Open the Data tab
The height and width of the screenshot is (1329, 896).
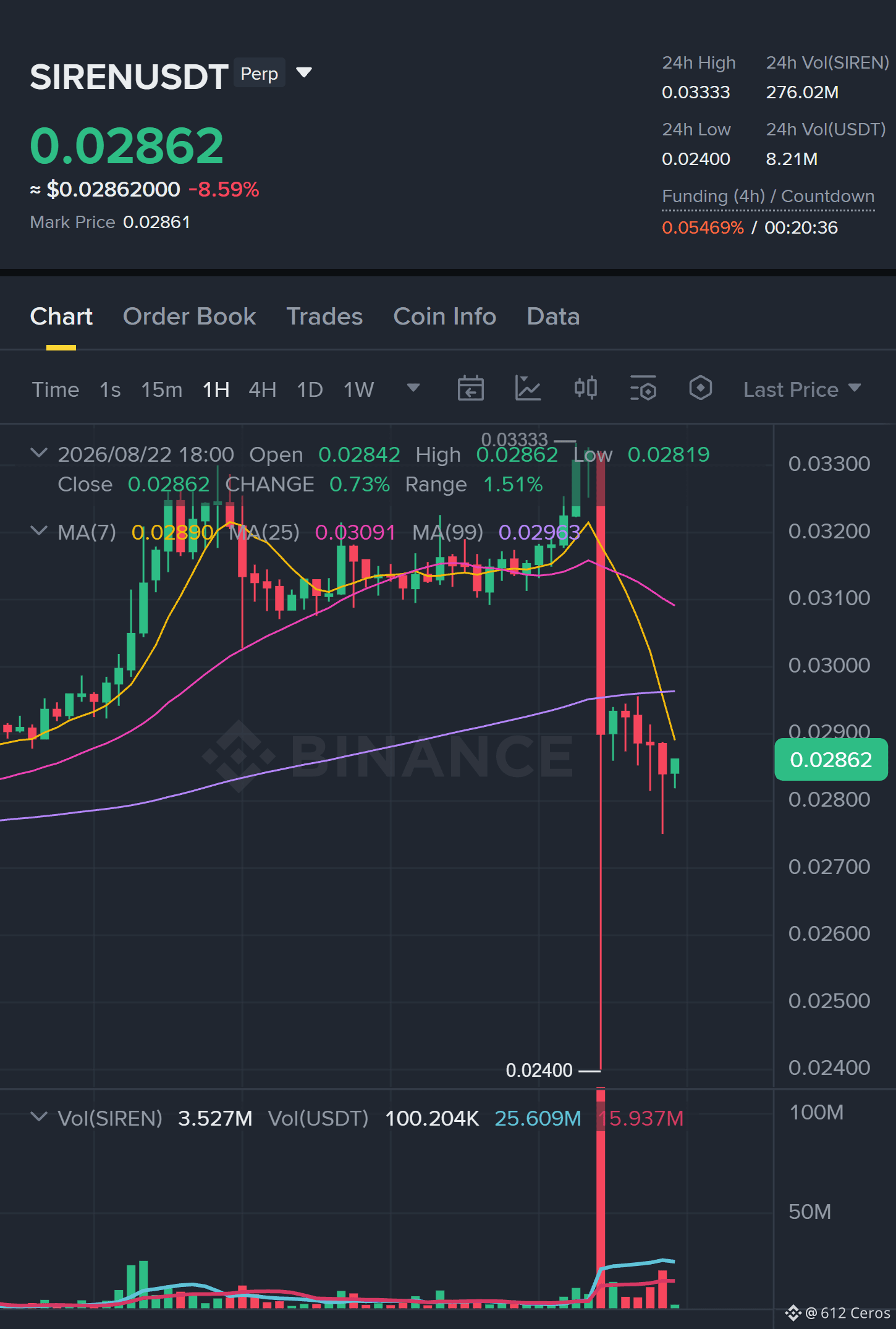pos(553,316)
